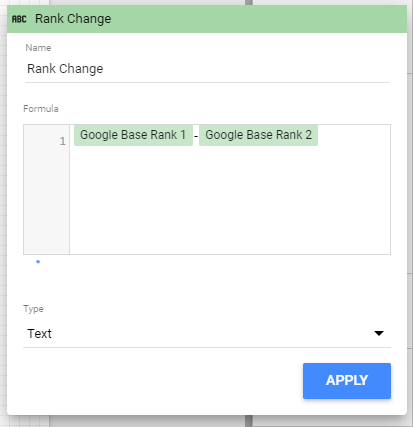413x427 pixels.
Task: Click the gray divider bar below the dialog
Action: tap(248, 421)
